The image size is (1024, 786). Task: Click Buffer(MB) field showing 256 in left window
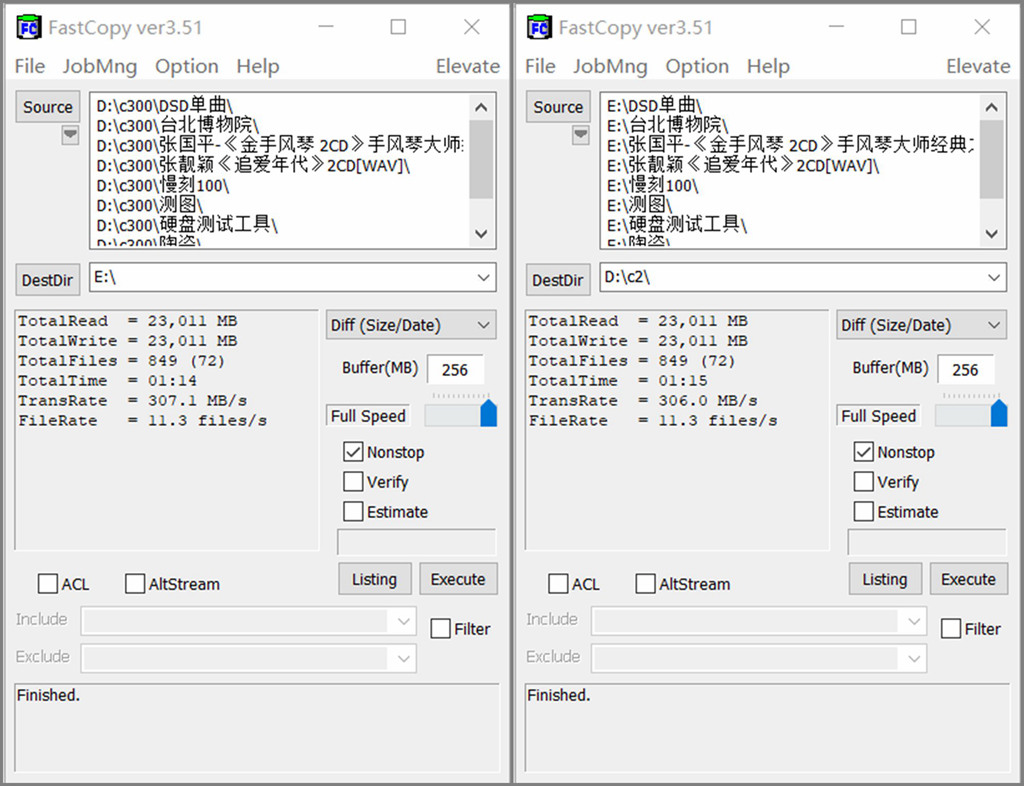tap(455, 370)
